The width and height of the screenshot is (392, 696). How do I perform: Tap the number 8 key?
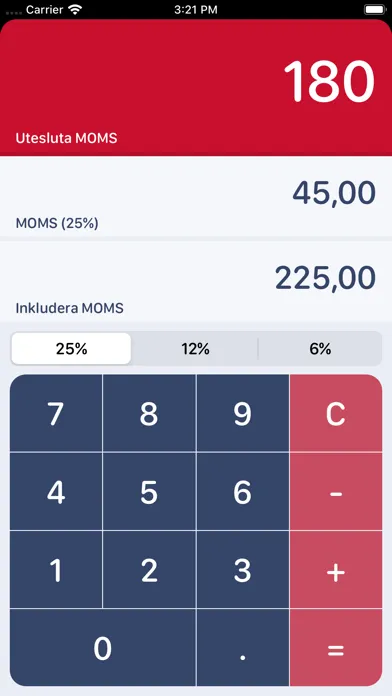[x=149, y=413]
